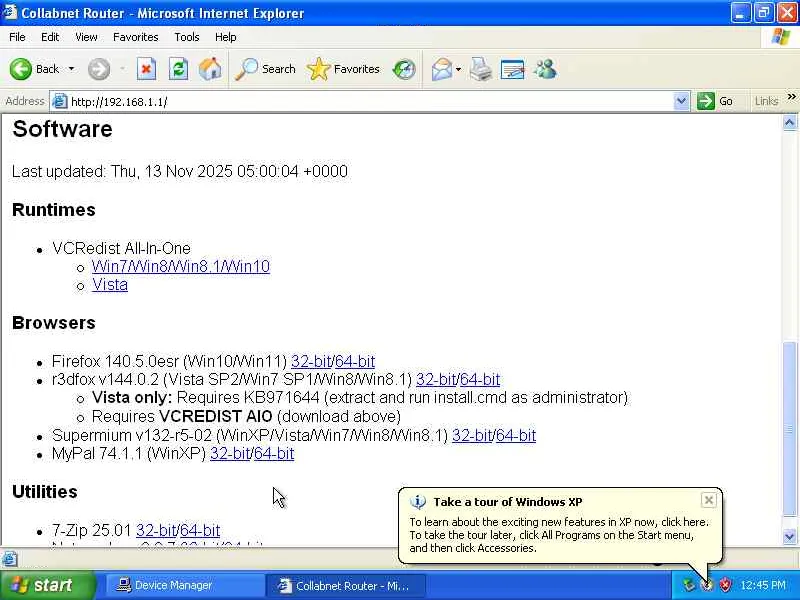Switch to Device Manager taskbar button

point(184,586)
